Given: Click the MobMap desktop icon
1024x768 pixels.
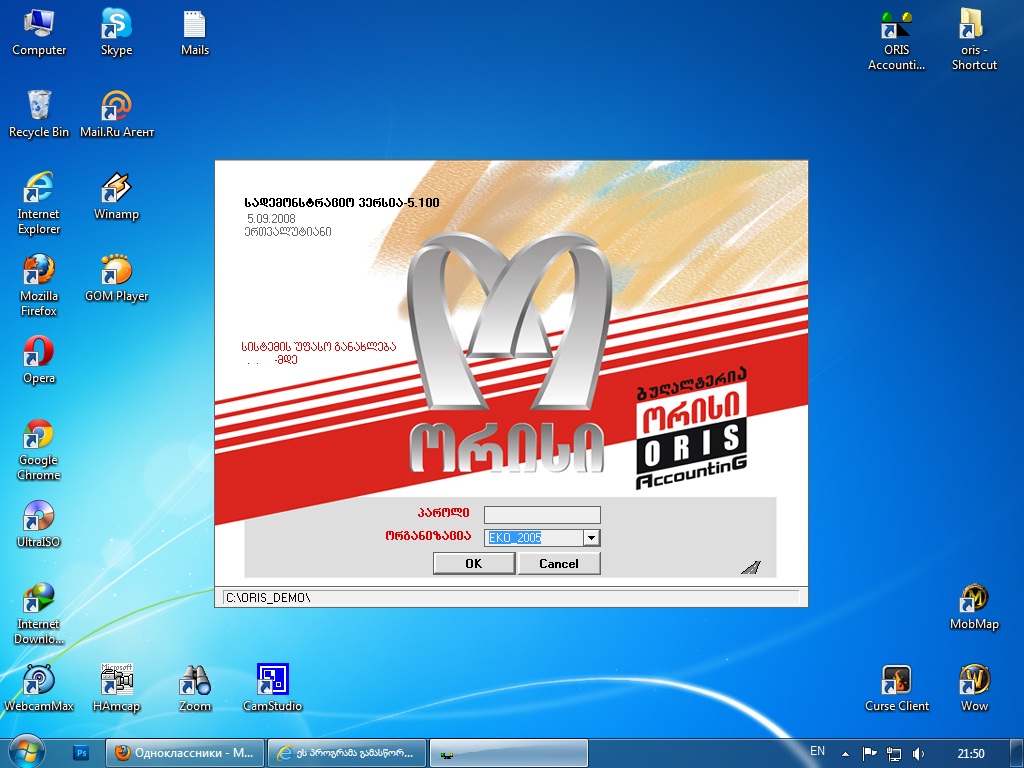Looking at the screenshot, I should click(974, 600).
